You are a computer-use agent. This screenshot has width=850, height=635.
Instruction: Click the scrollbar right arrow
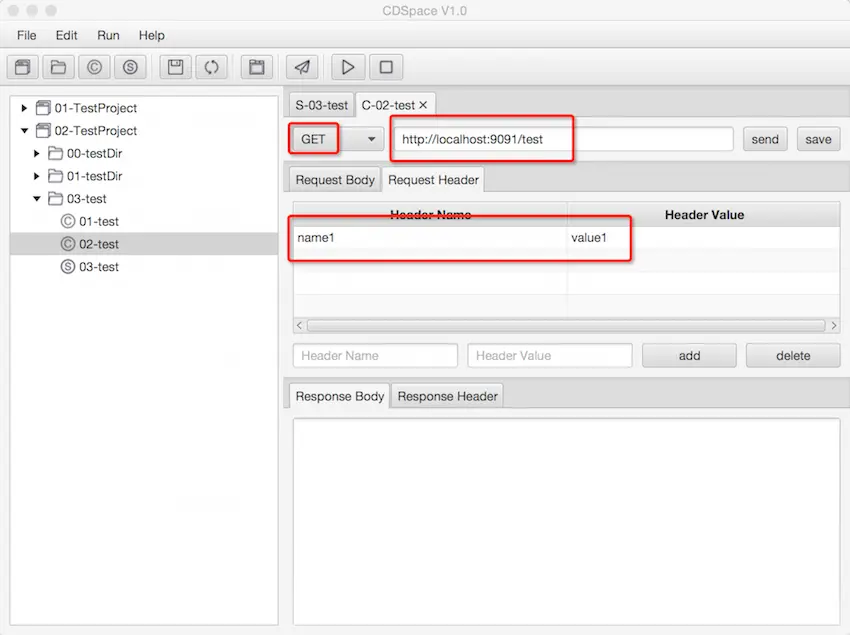834,325
